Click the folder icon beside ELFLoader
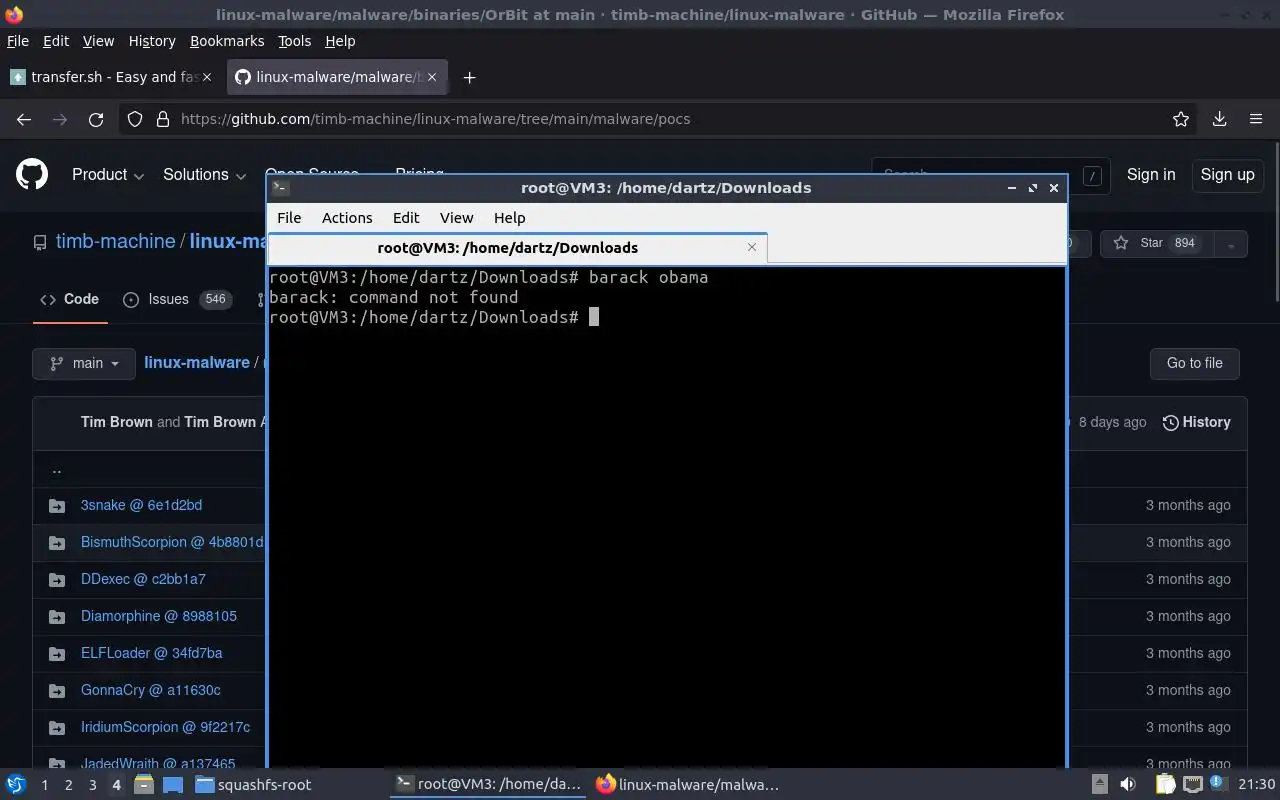This screenshot has height=800, width=1280. click(57, 654)
